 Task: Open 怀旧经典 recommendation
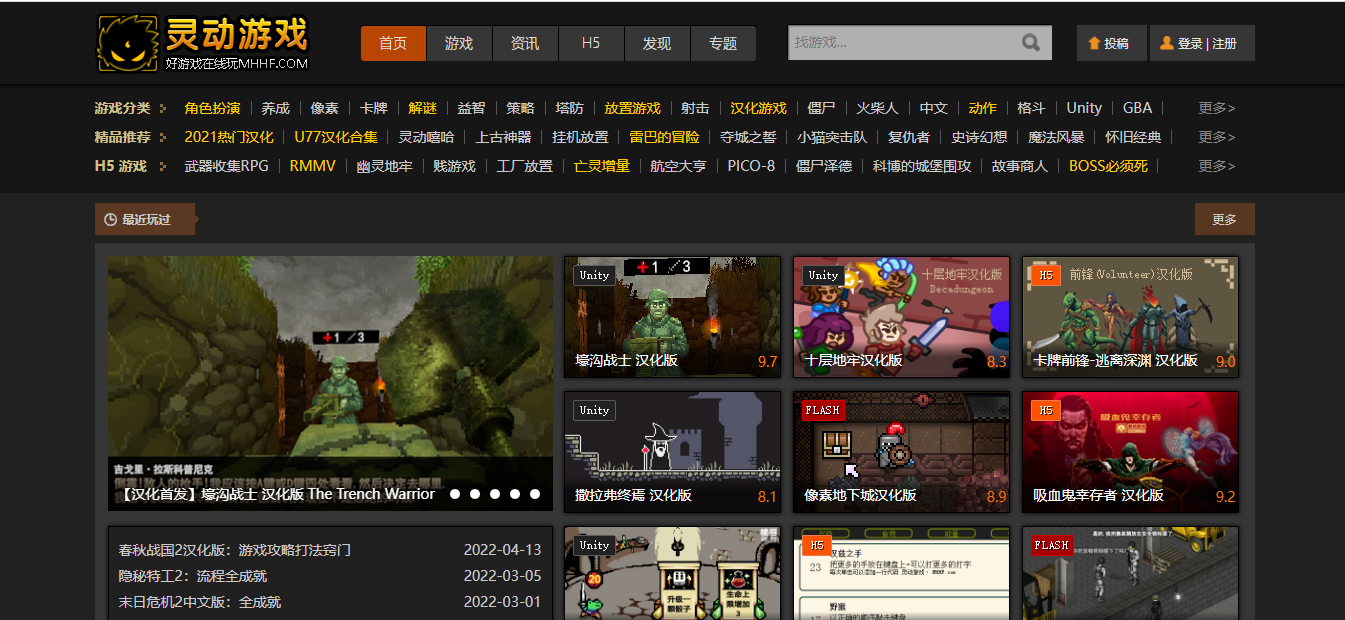point(1134,137)
